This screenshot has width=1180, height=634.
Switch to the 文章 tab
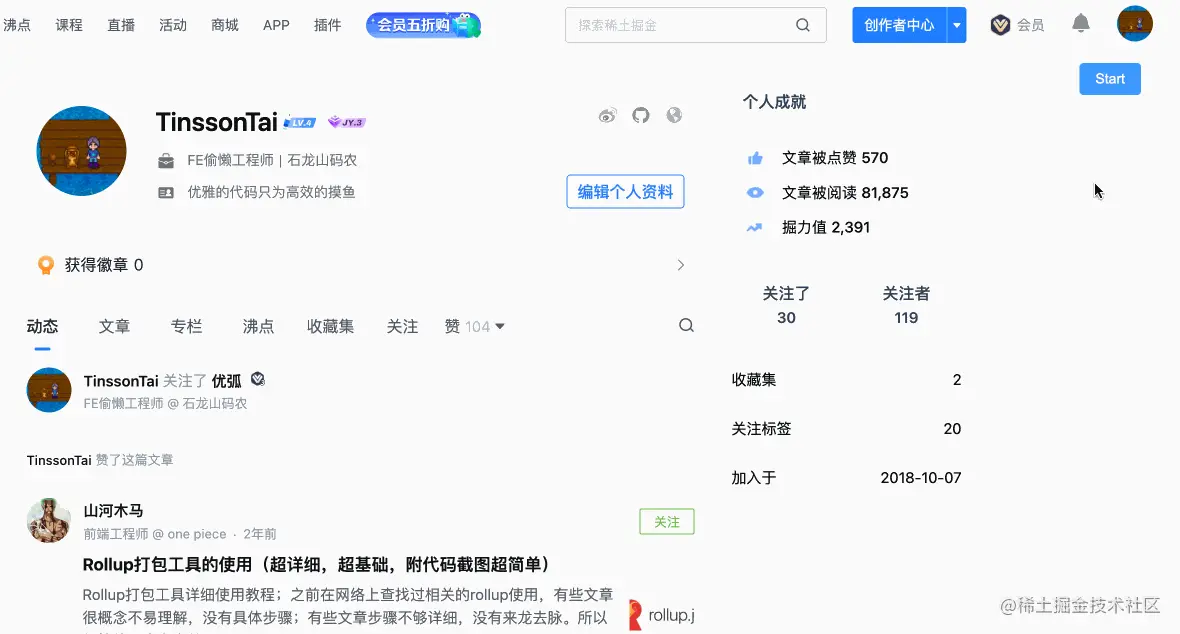[114, 326]
